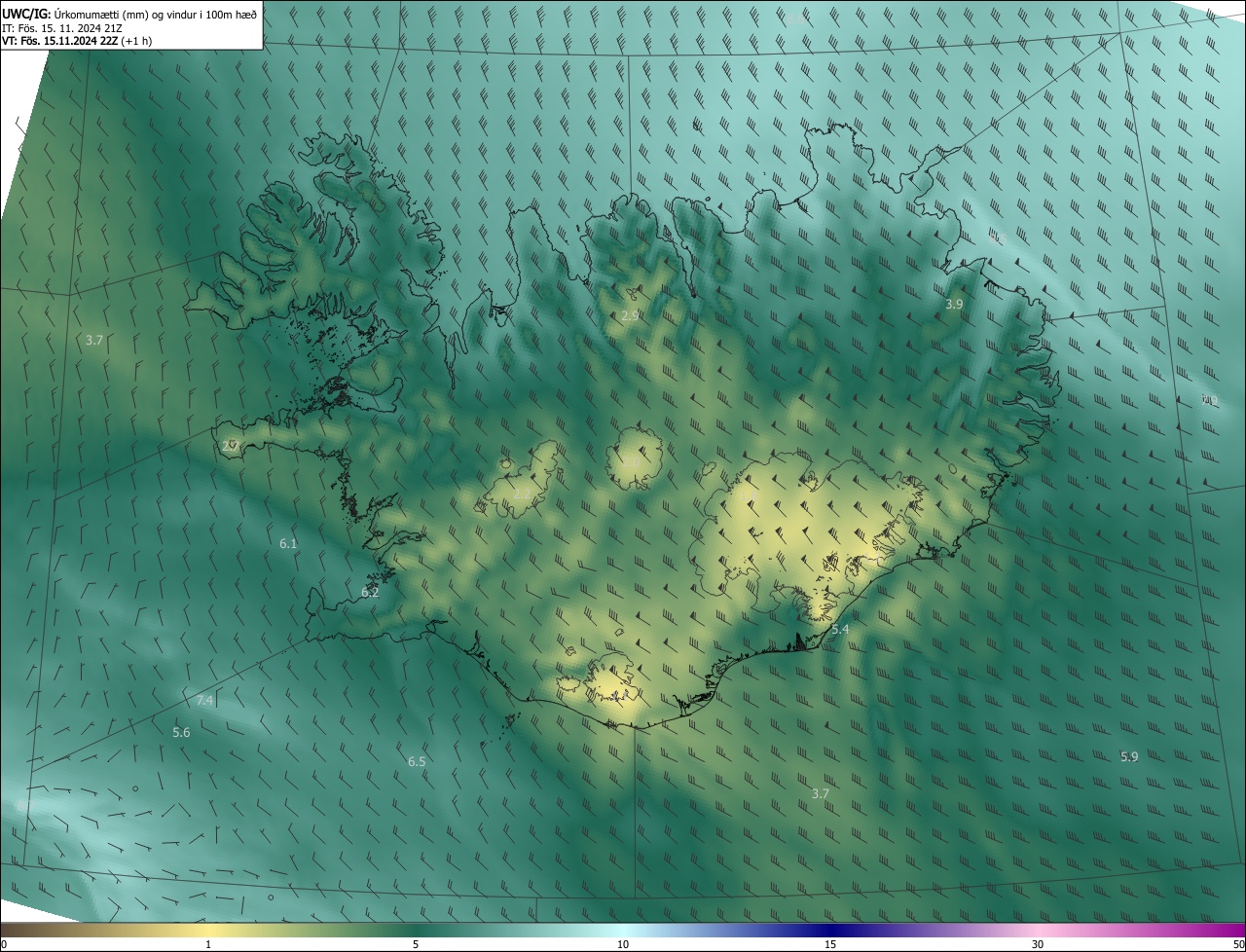Click the 7.4 value southwest of Iceland
The width and height of the screenshot is (1246, 952).
point(204,701)
